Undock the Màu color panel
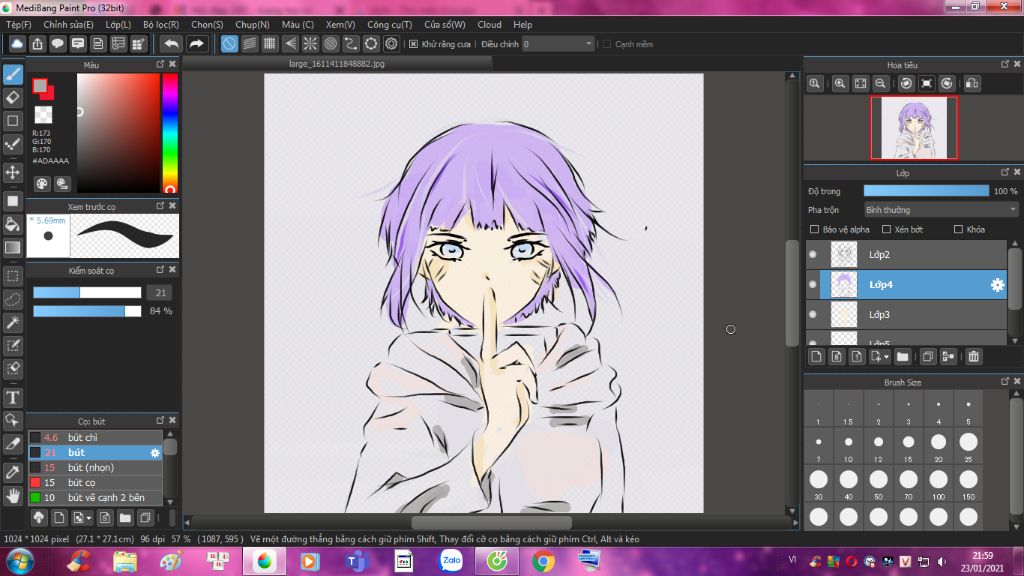Viewport: 1024px width, 576px height. click(160, 64)
